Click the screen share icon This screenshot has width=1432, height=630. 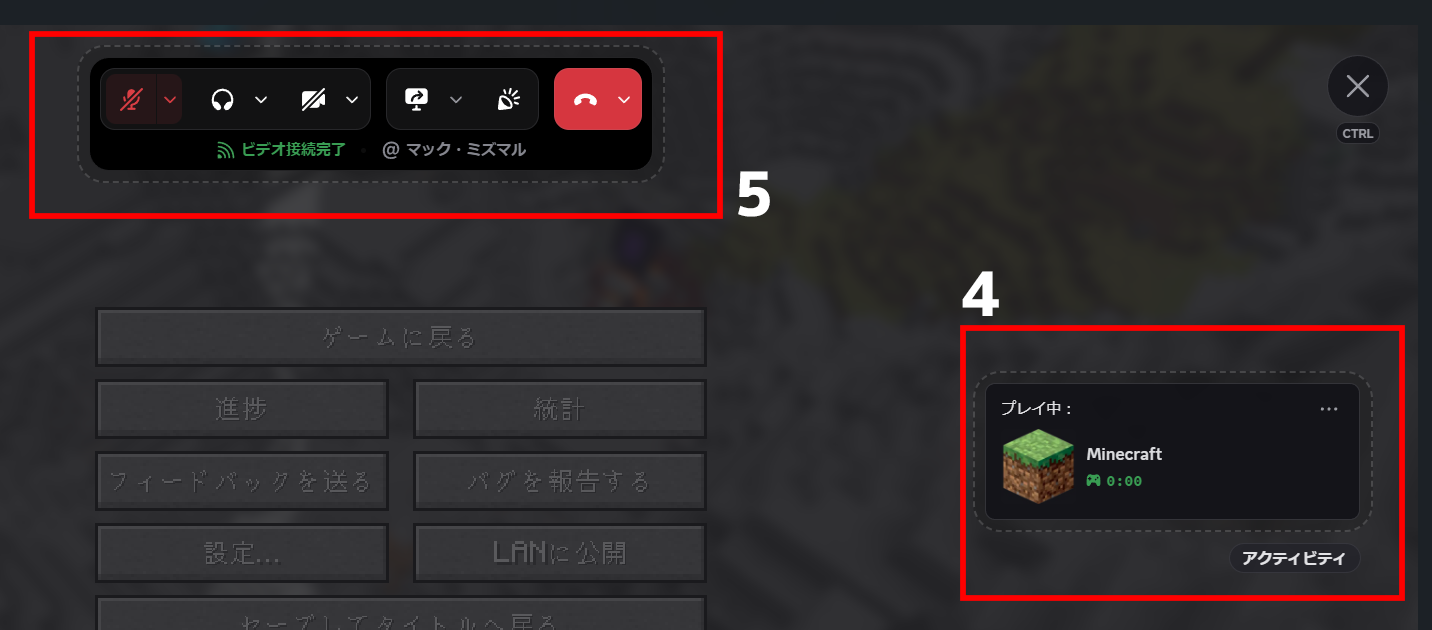pos(416,99)
